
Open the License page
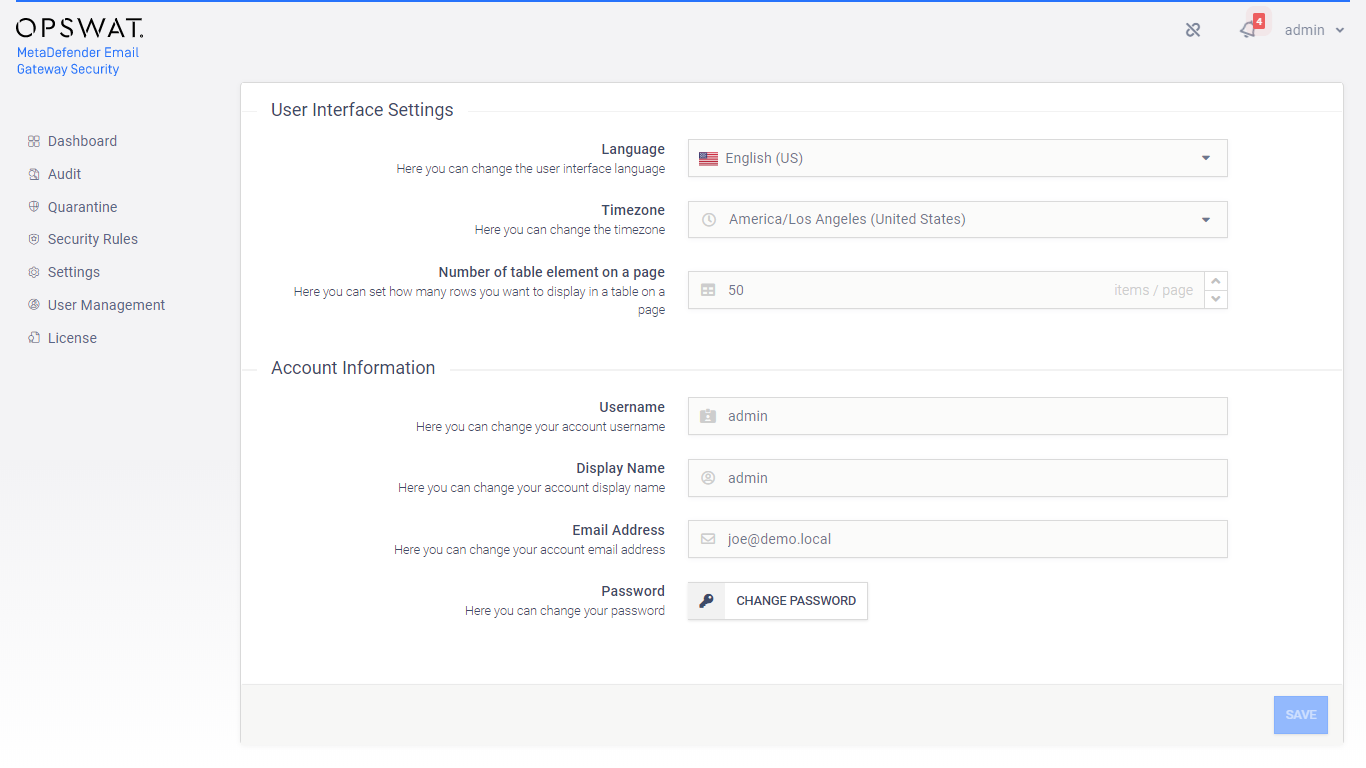pyautogui.click(x=72, y=338)
